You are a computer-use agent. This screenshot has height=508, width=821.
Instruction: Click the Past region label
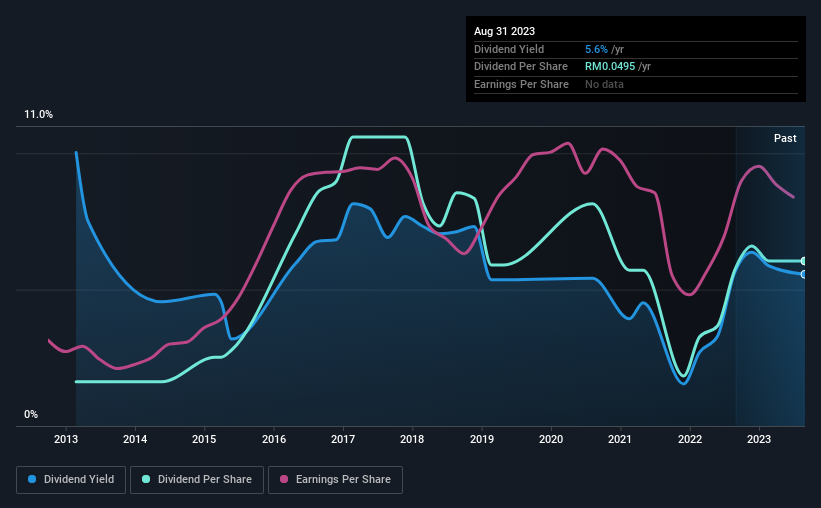coord(785,138)
